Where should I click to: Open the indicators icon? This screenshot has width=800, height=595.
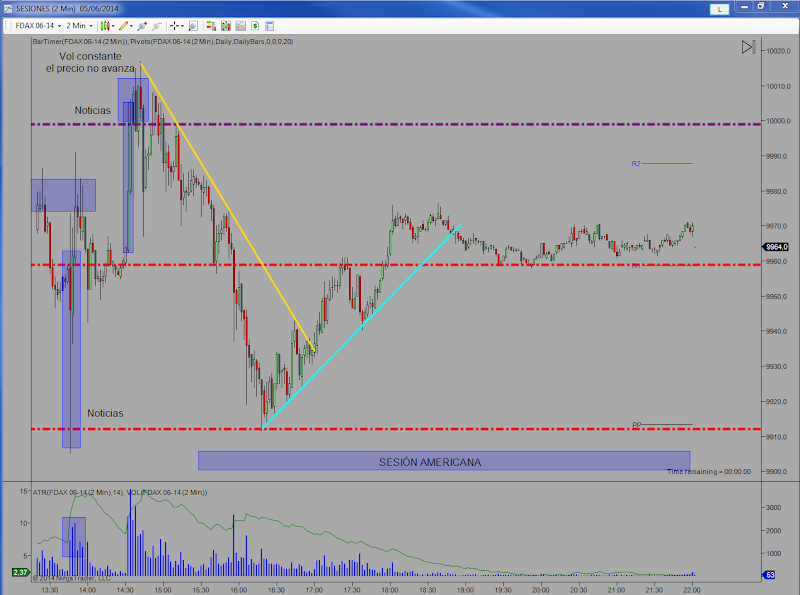tap(240, 26)
